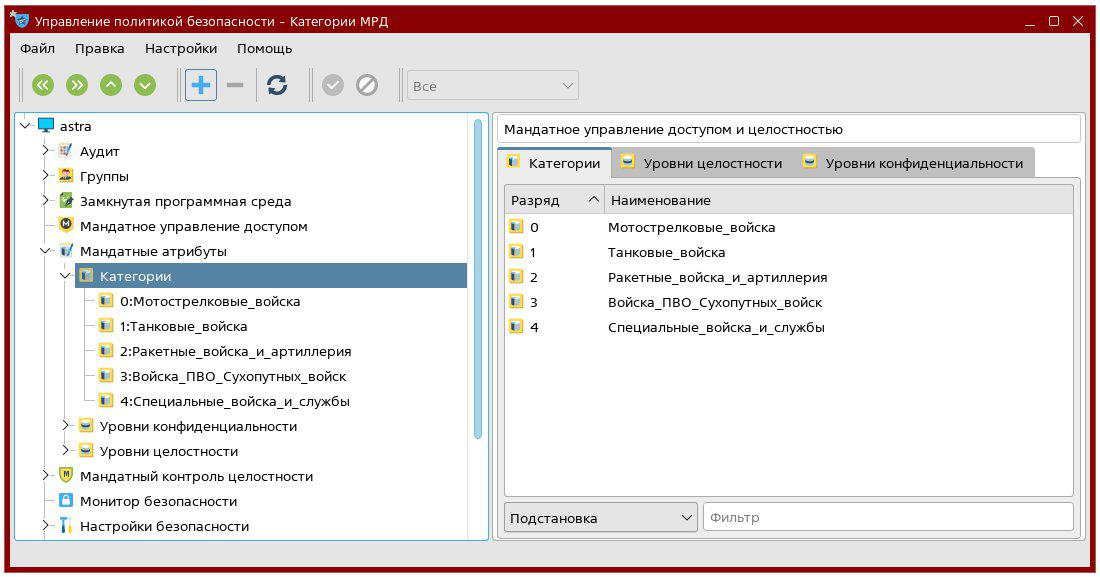Viewport: 1100px width, 577px height.
Task: Click the blue plus add button
Action: [201, 86]
